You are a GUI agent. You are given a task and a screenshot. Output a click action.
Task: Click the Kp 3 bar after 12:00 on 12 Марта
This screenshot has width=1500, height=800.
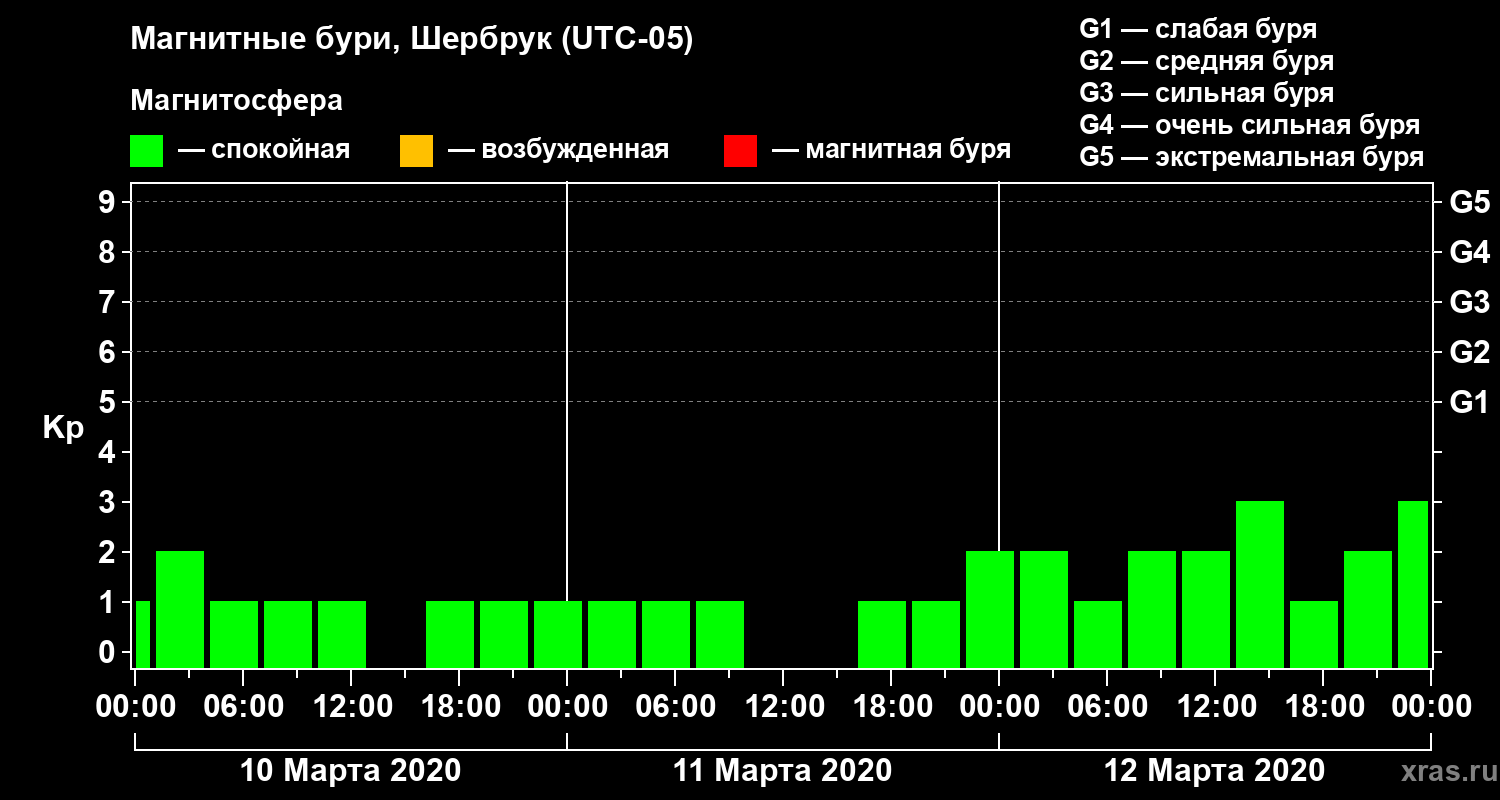click(1260, 584)
